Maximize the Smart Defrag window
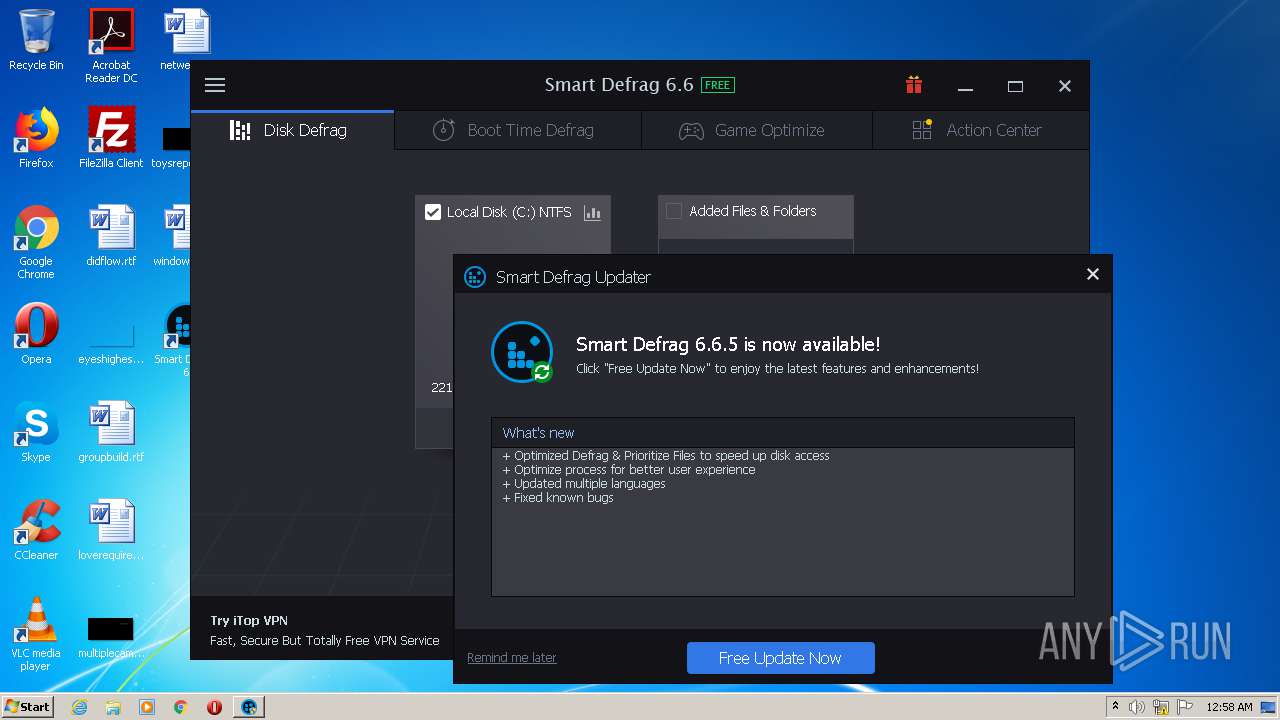 click(x=1015, y=87)
